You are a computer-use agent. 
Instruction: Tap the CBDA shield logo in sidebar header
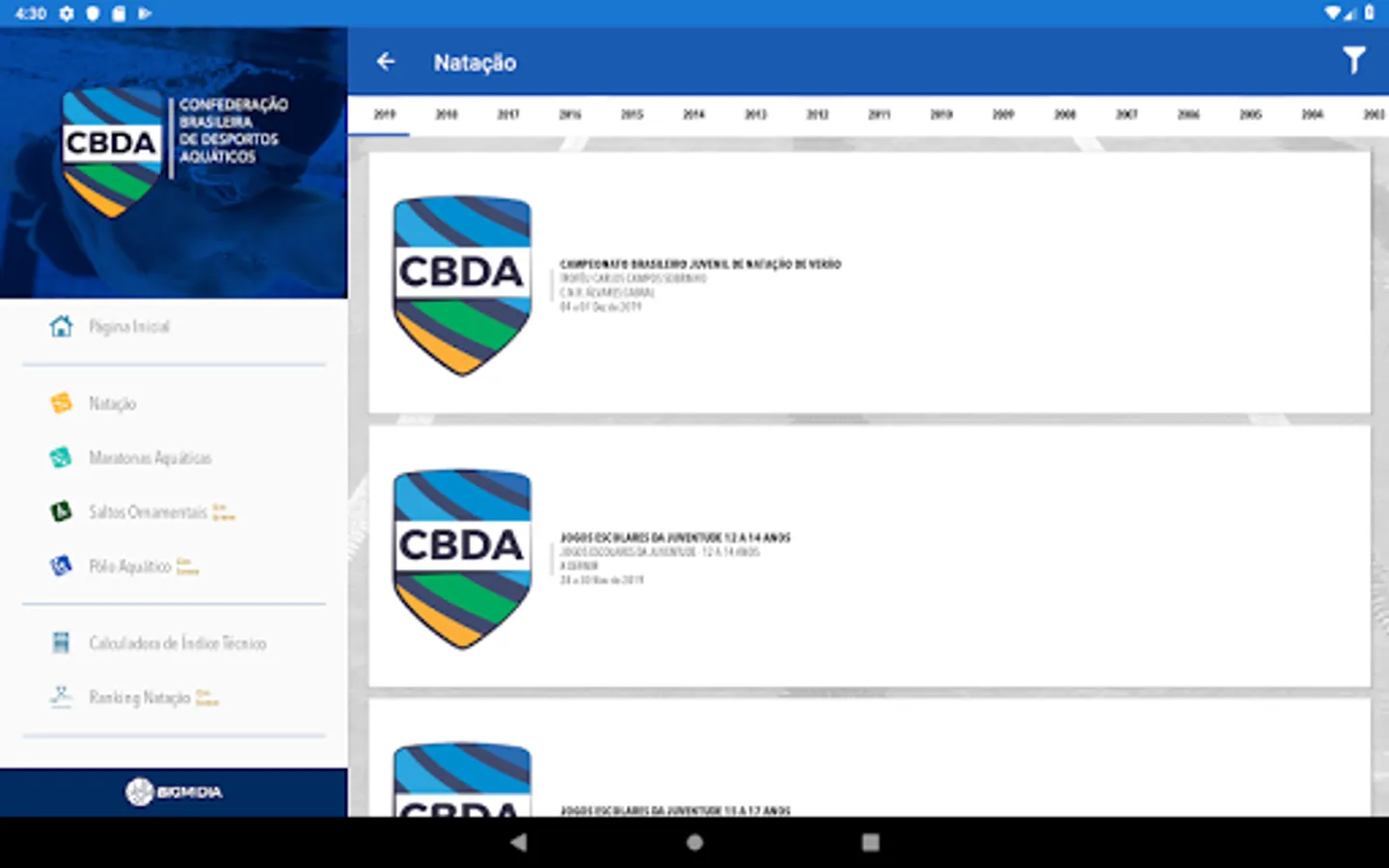point(111,151)
